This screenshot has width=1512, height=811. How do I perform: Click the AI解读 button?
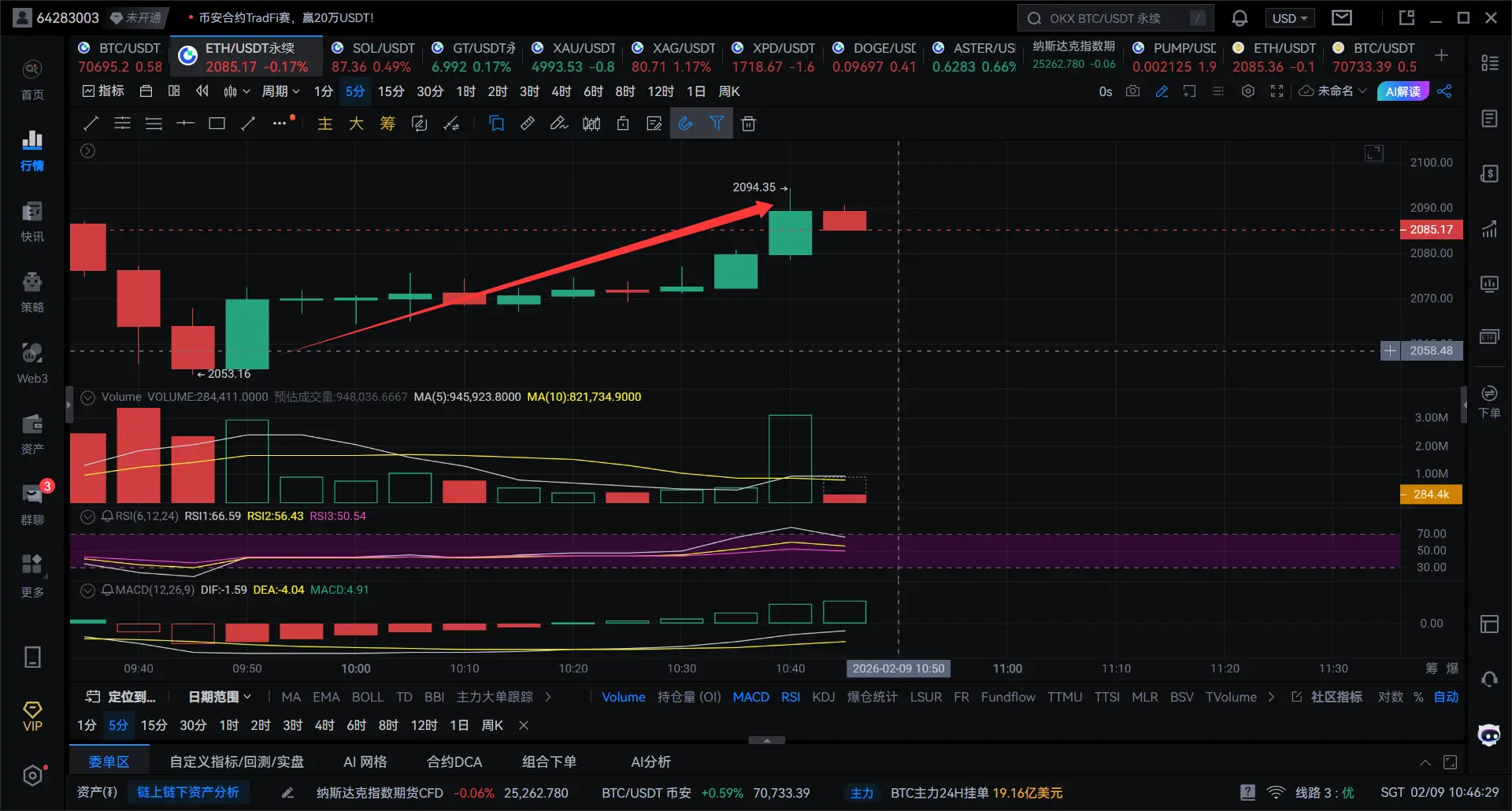pos(1403,91)
